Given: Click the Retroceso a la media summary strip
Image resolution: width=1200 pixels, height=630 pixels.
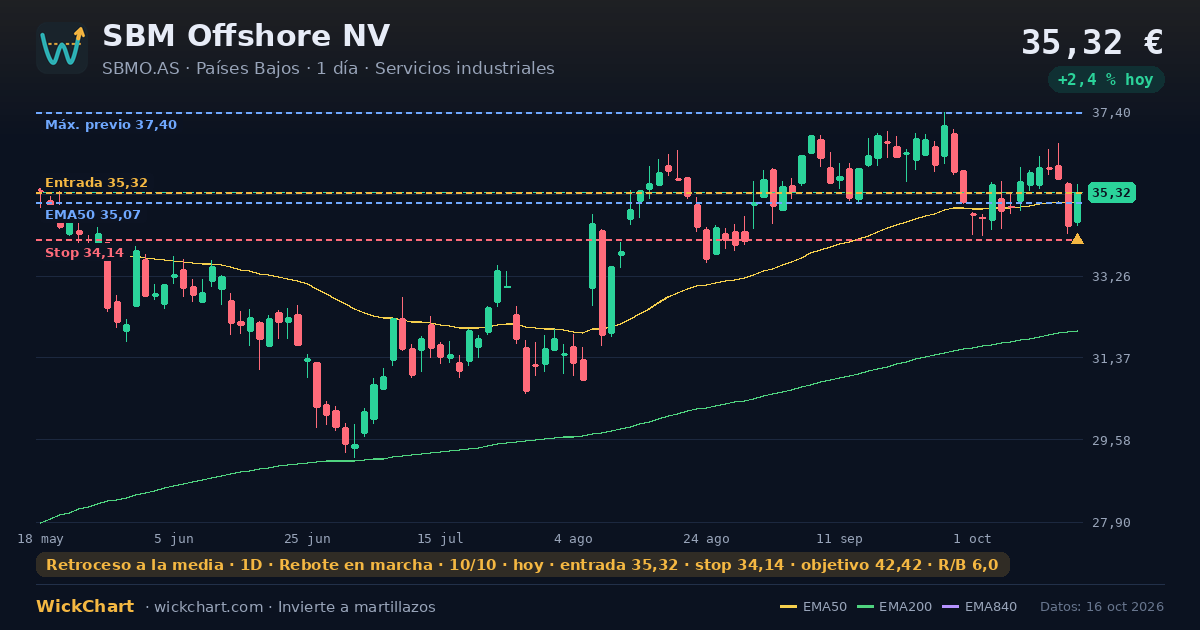Looking at the screenshot, I should 522,565.
